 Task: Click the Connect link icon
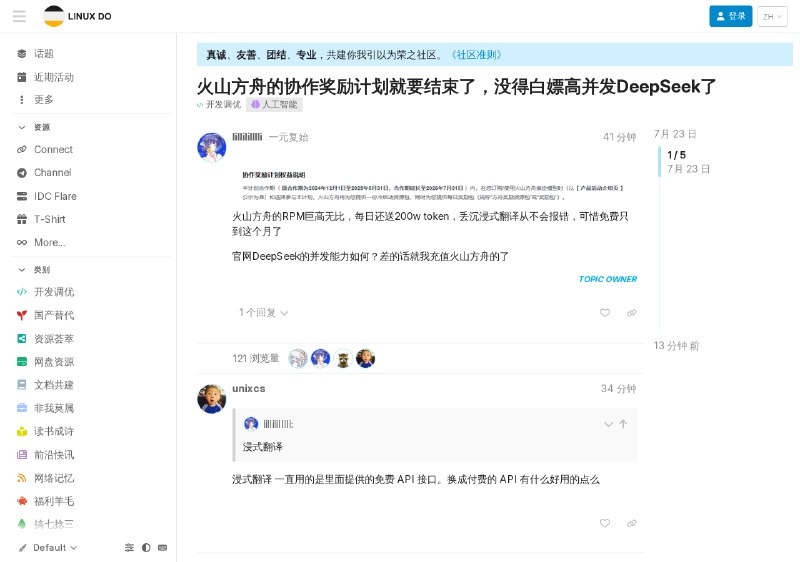[x=22, y=149]
